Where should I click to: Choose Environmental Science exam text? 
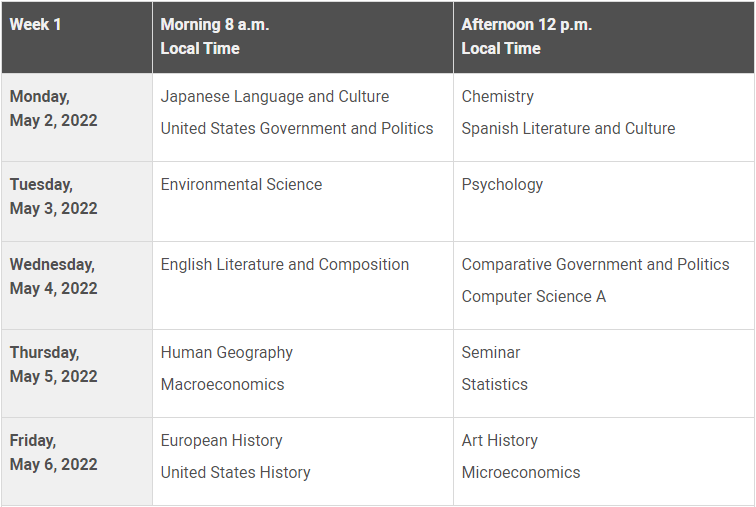click(241, 185)
